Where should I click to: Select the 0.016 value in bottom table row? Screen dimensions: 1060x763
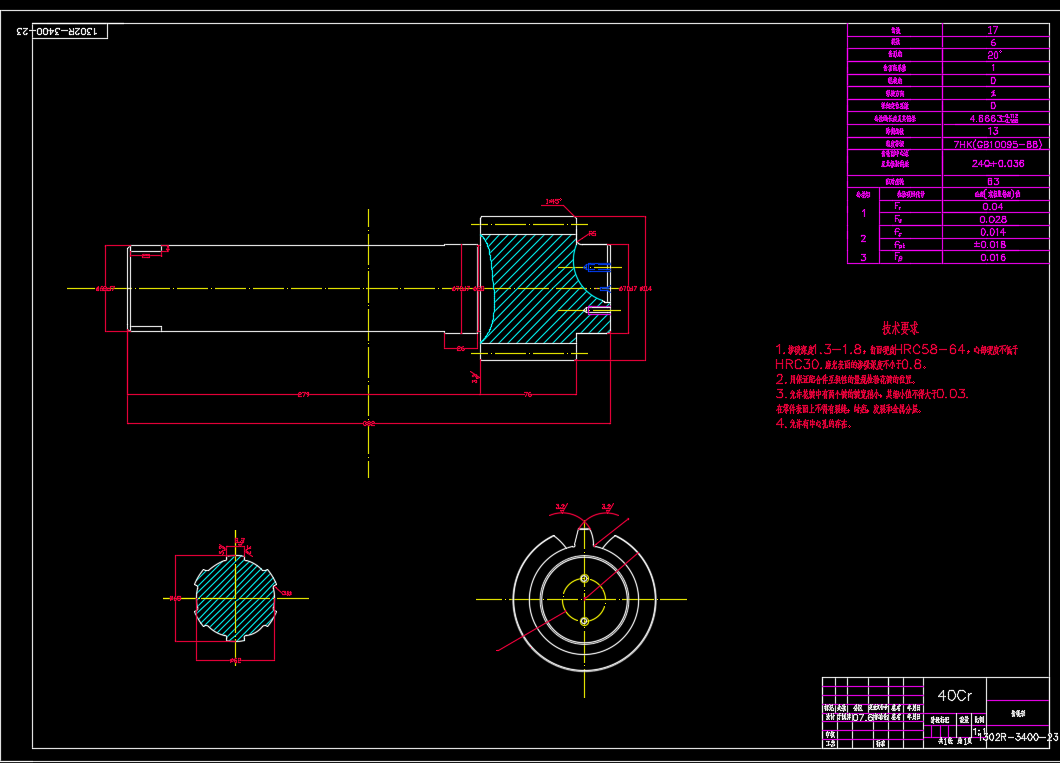993,257
